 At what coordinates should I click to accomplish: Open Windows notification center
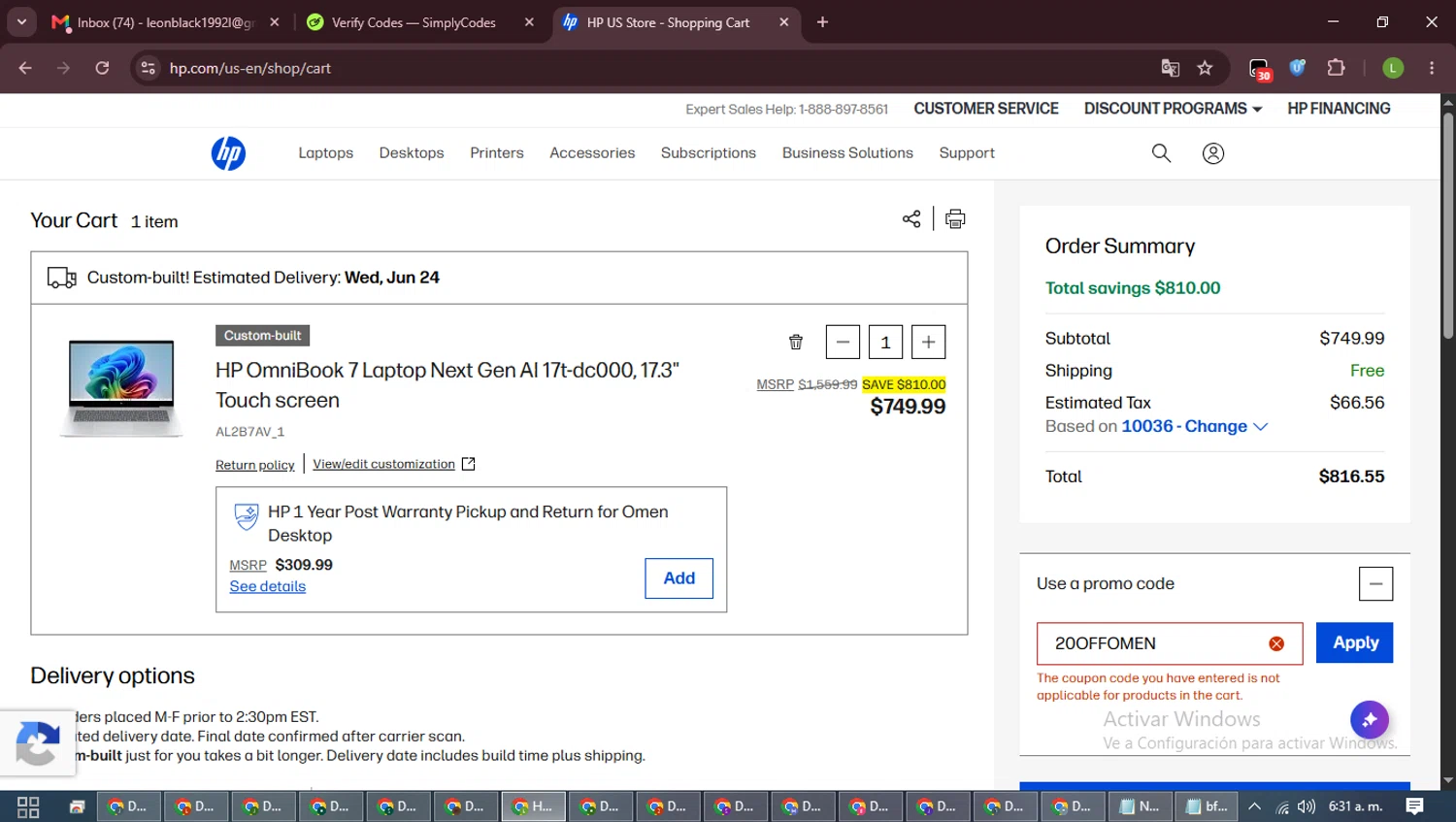tap(1415, 806)
